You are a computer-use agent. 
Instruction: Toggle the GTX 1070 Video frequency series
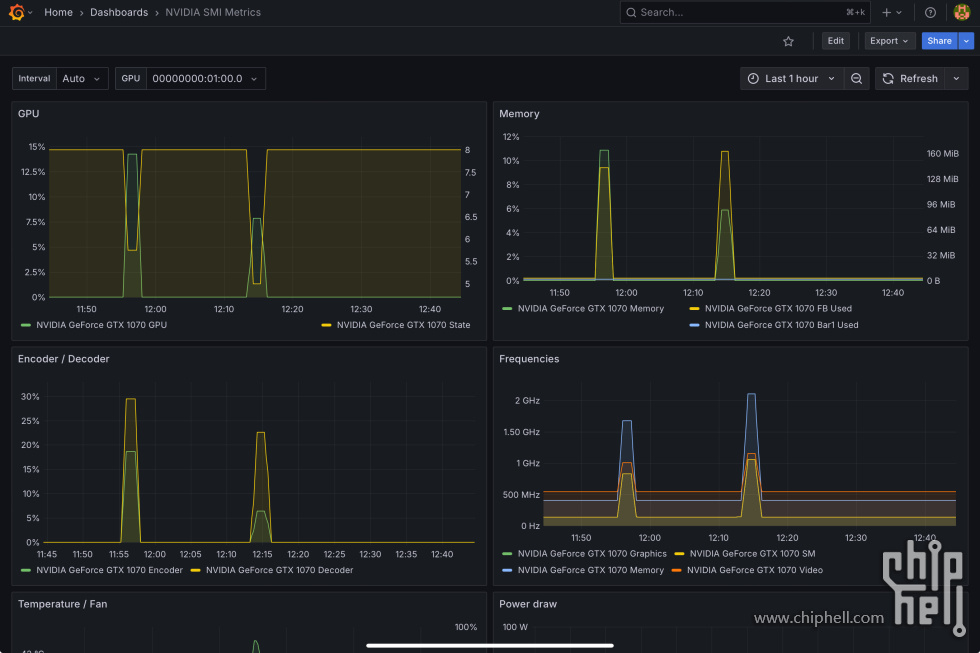[x=754, y=570]
